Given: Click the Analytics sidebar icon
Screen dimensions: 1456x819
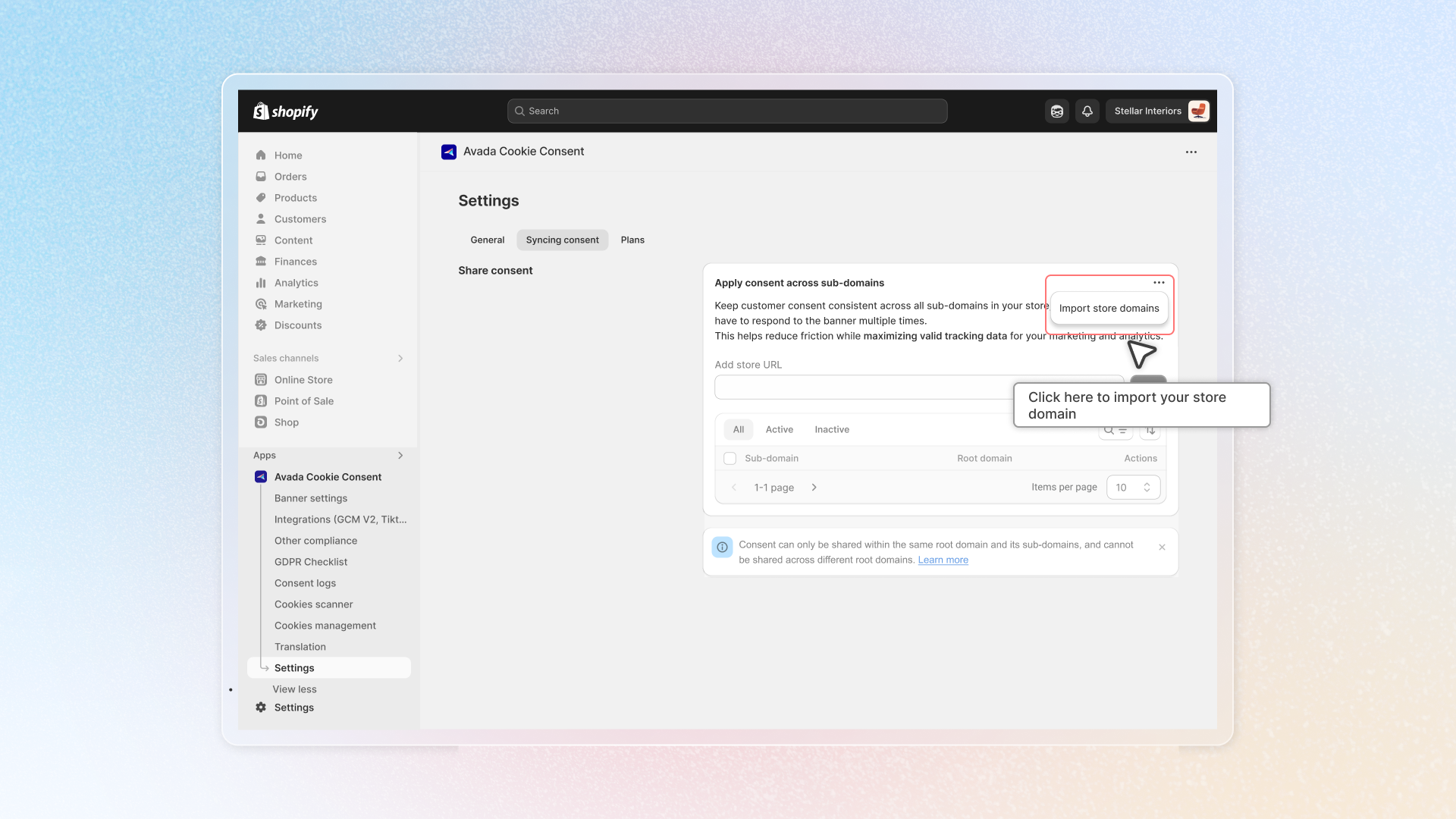Looking at the screenshot, I should [x=261, y=283].
